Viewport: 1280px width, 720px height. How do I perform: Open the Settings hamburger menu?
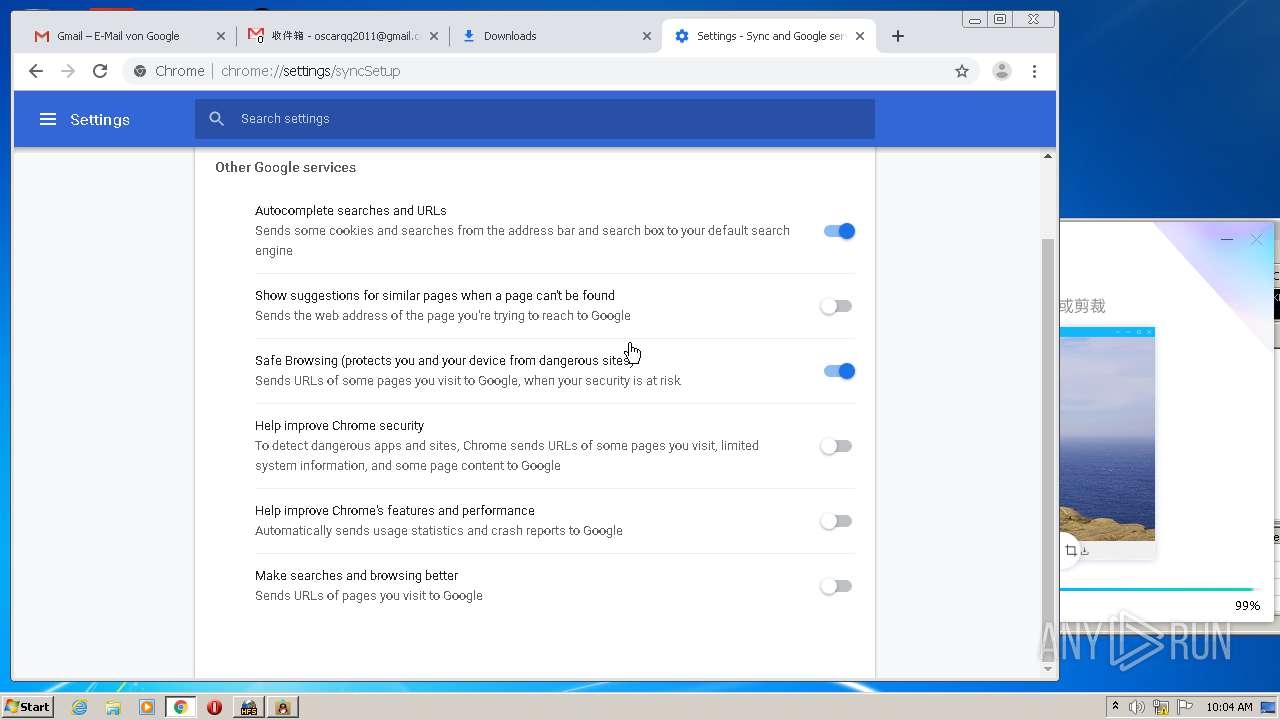click(x=47, y=119)
